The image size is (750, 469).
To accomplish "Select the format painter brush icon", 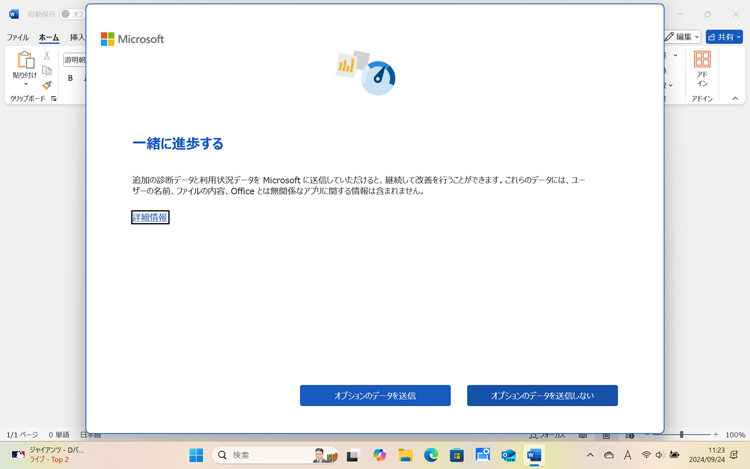I will [x=46, y=85].
